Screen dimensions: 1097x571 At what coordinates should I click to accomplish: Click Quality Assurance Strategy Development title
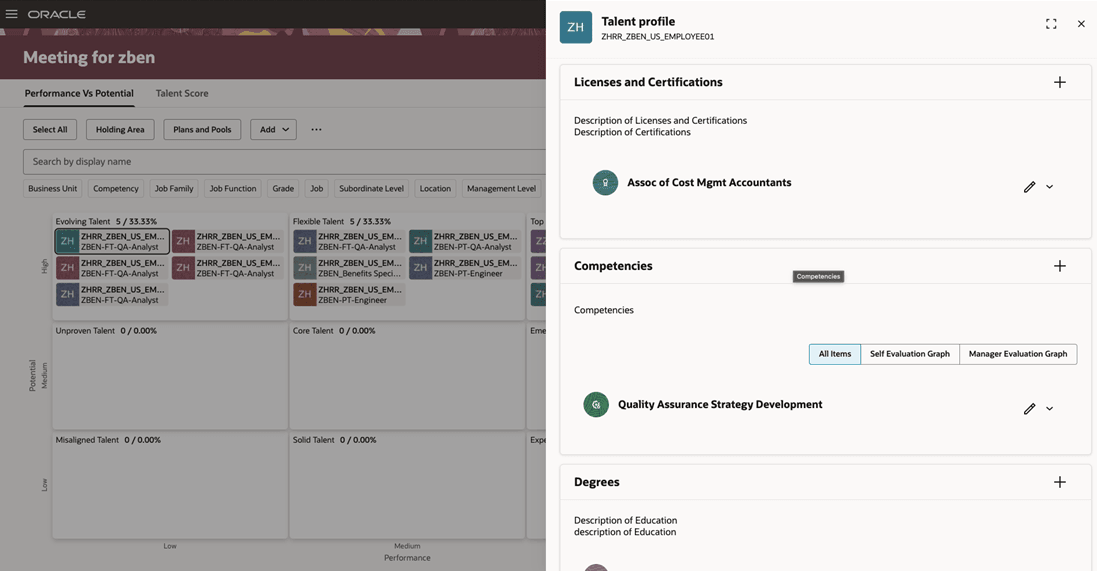coord(720,404)
